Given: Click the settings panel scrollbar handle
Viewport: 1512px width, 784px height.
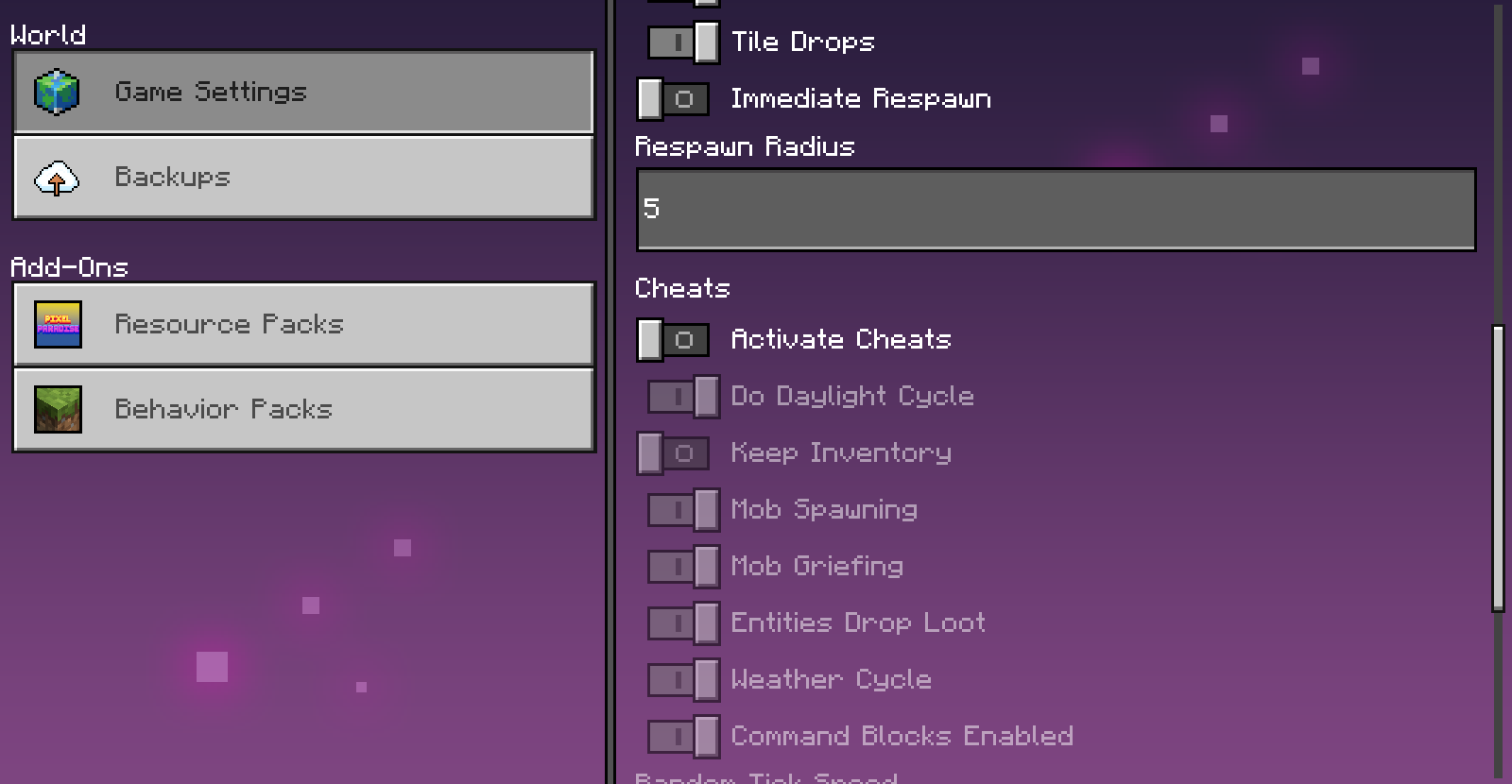Looking at the screenshot, I should click(1498, 469).
